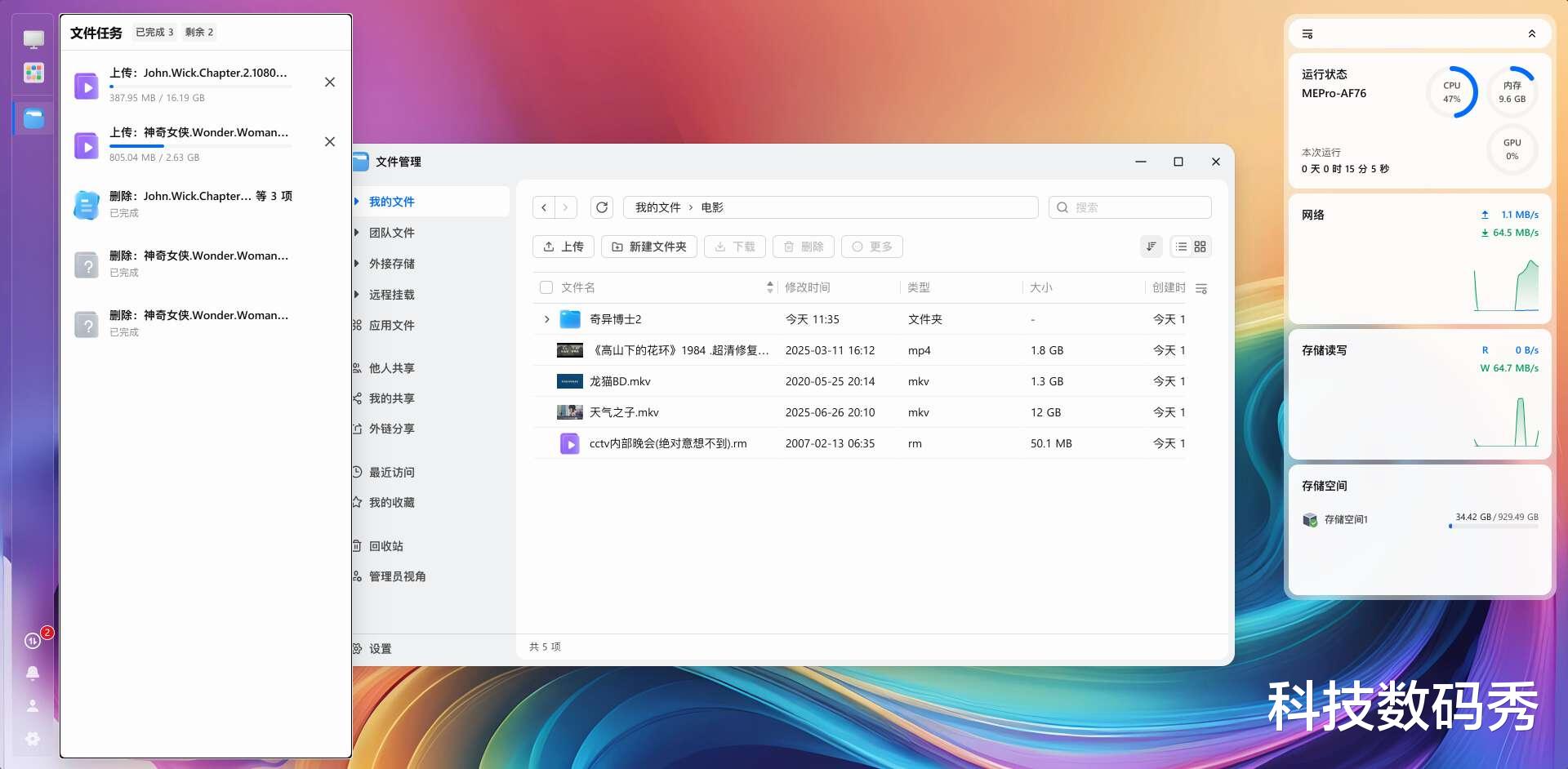Refresh the current folder listing
Screen dimensions: 1568x769
pyautogui.click(x=602, y=207)
